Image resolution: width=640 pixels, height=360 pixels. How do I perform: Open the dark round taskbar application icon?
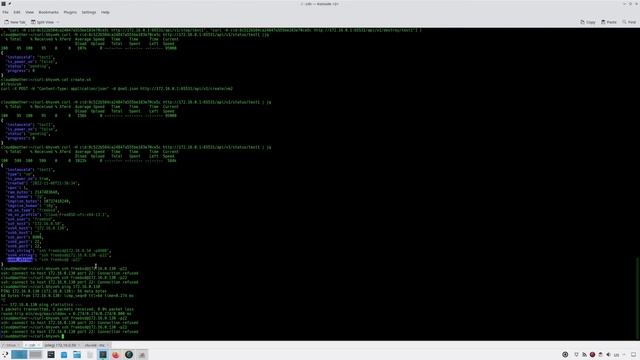(x=129, y=355)
